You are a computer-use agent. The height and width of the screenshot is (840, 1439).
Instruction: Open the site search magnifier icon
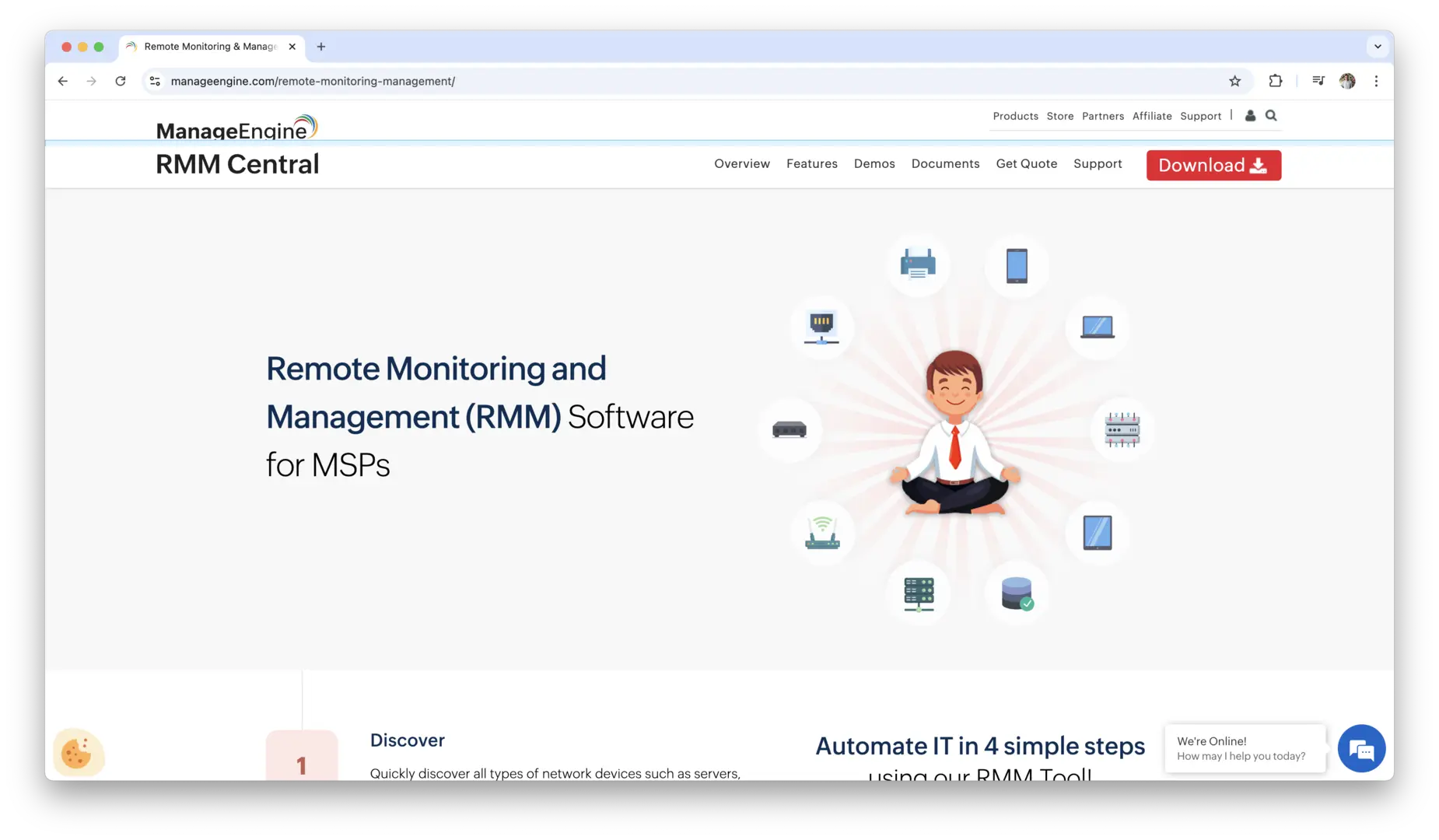click(1271, 116)
